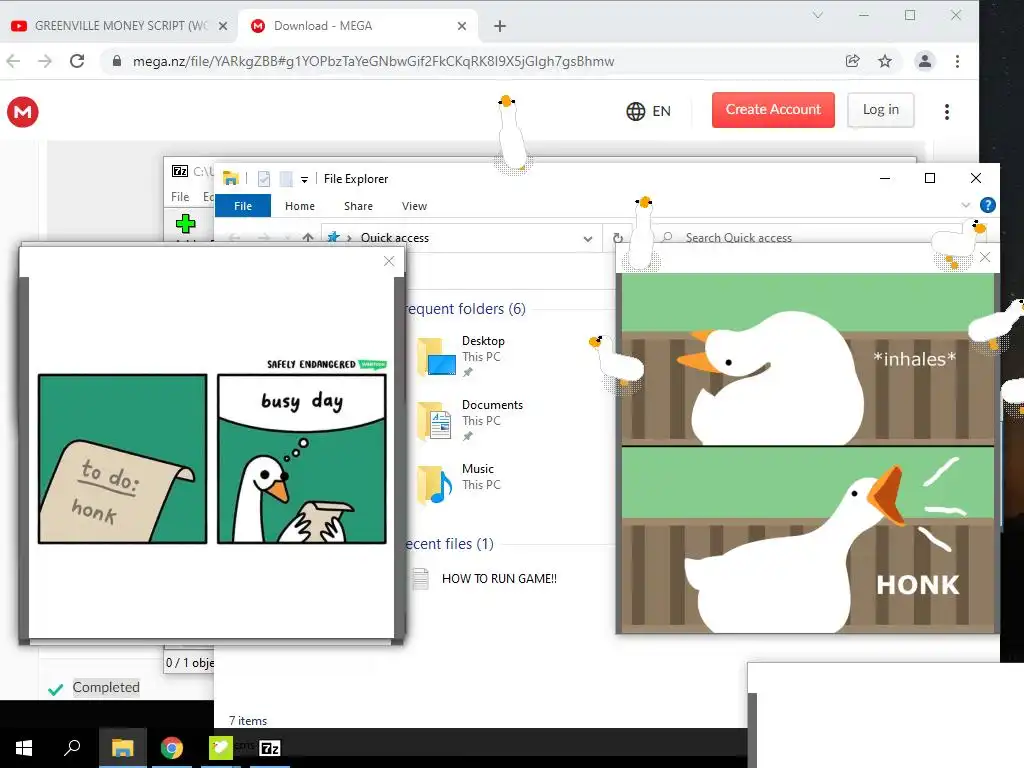The image size is (1024, 768).
Task: Open MEGA page kebab menu
Action: [946, 112]
